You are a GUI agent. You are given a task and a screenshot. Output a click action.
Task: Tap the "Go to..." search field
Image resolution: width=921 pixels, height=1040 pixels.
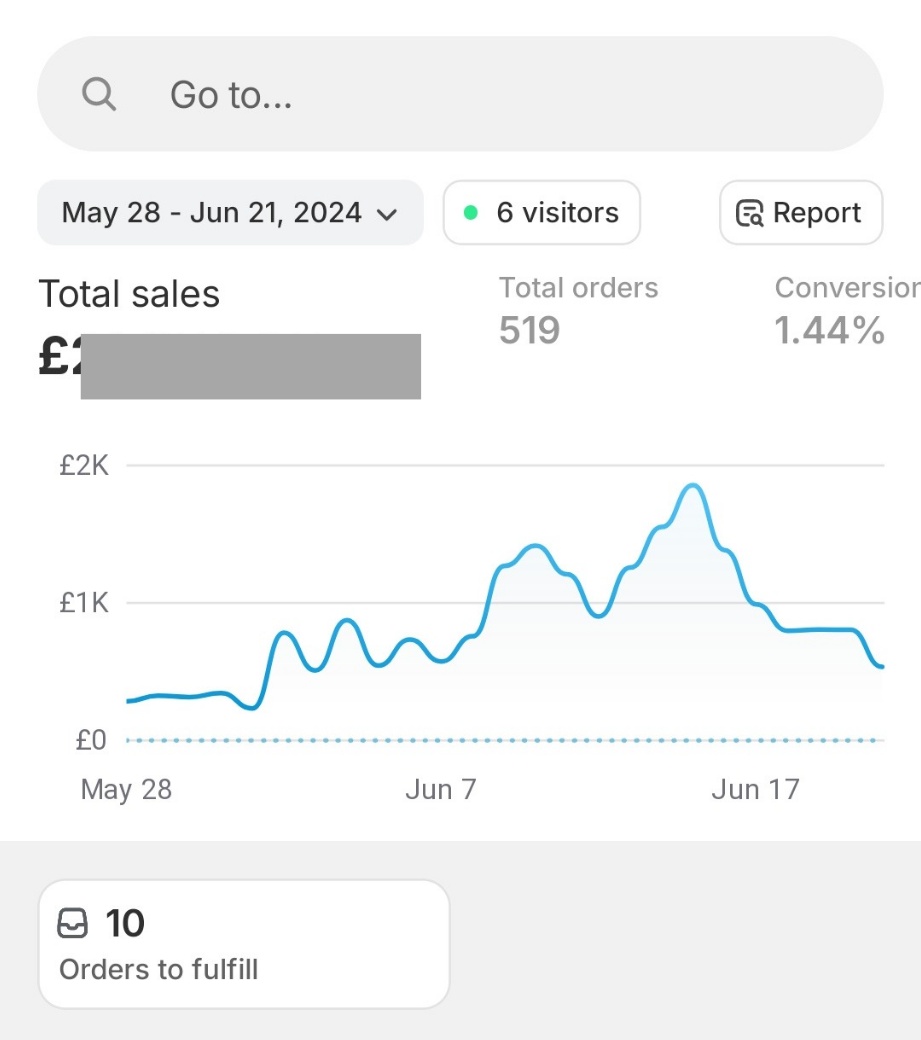(460, 95)
